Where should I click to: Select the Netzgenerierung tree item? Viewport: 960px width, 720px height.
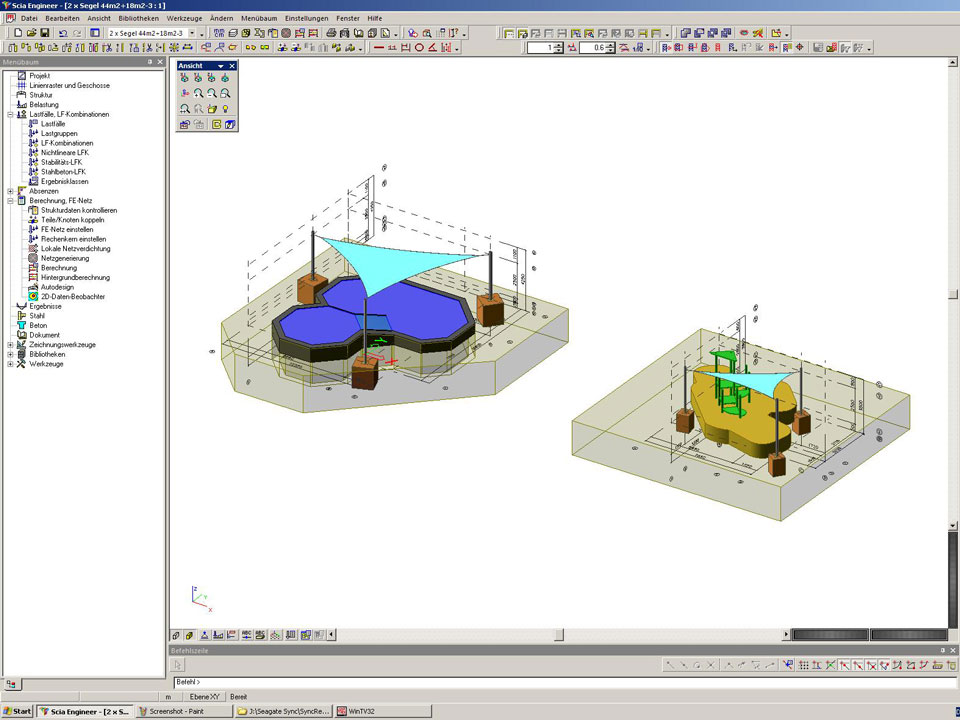click(x=66, y=258)
